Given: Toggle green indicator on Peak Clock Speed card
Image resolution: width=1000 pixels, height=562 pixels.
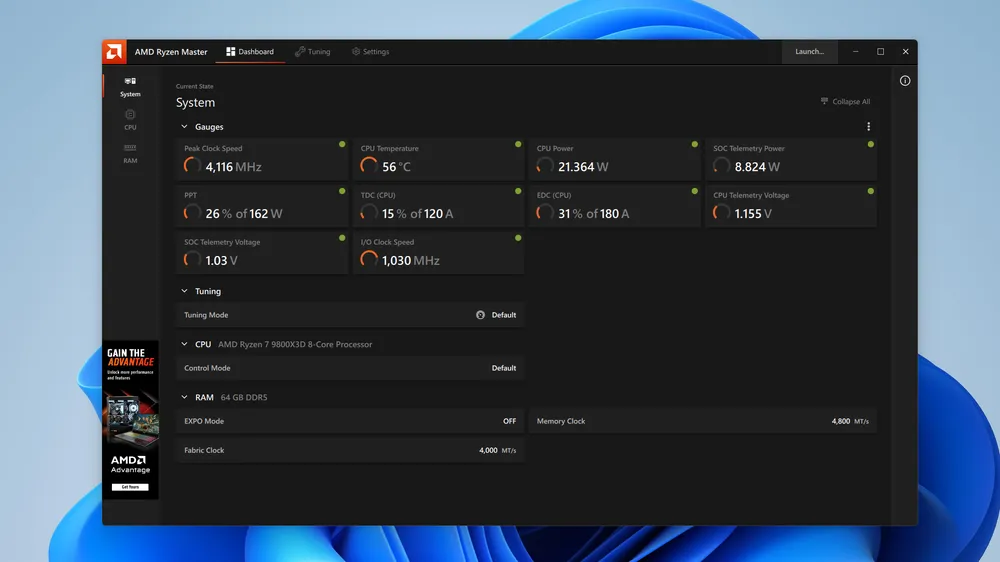Looking at the screenshot, I should click(x=342, y=144).
